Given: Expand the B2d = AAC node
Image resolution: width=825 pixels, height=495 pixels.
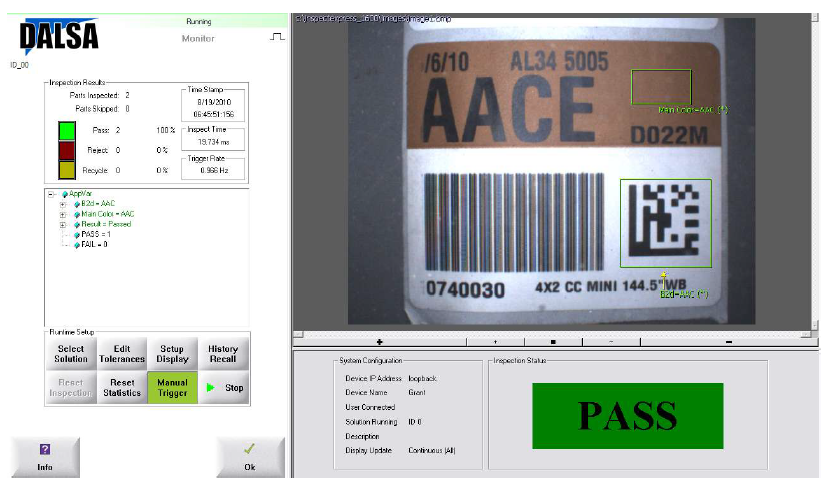Looking at the screenshot, I should pos(63,204).
